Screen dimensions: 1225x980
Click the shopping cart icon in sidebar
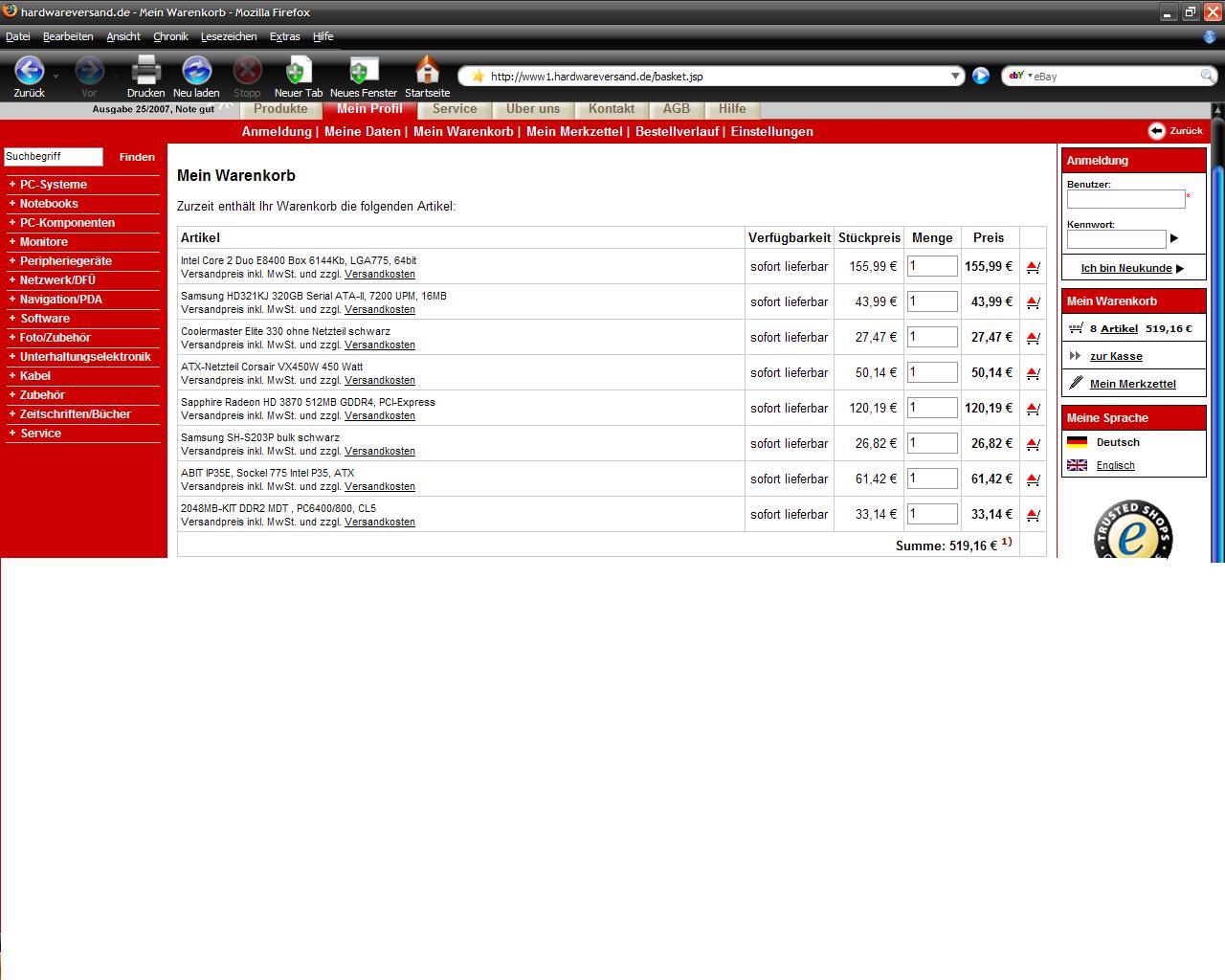coord(1076,328)
